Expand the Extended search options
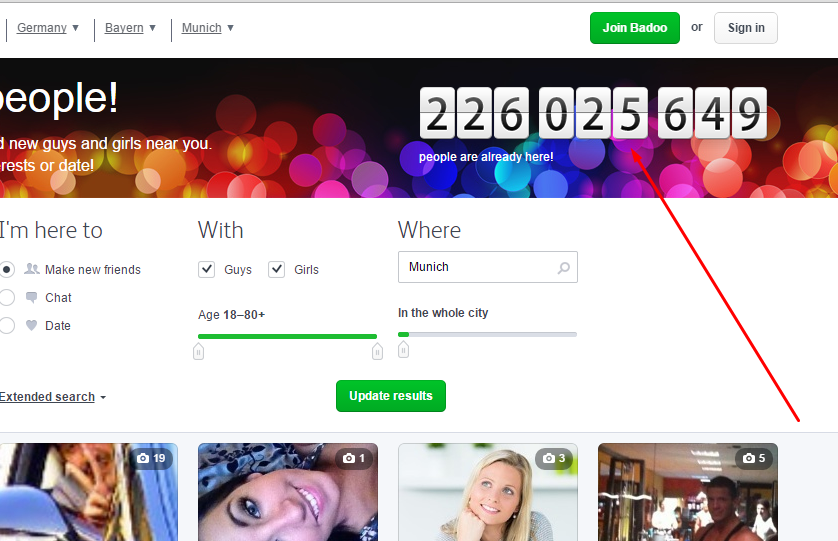This screenshot has width=838, height=541. click(x=52, y=397)
